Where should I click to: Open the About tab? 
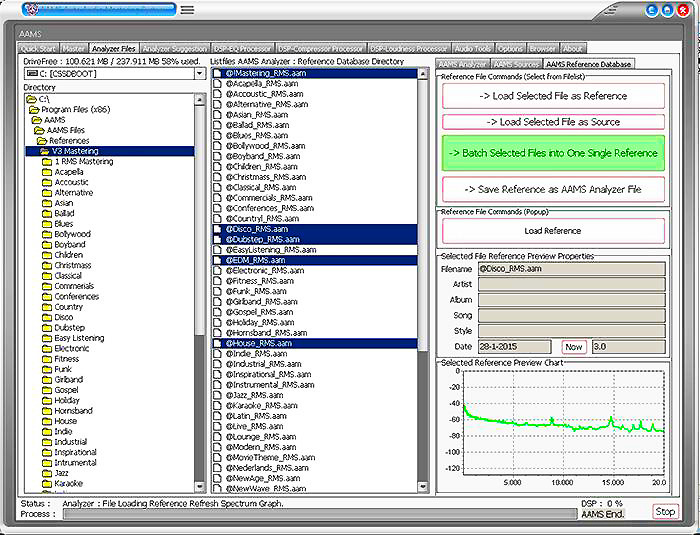coord(572,49)
